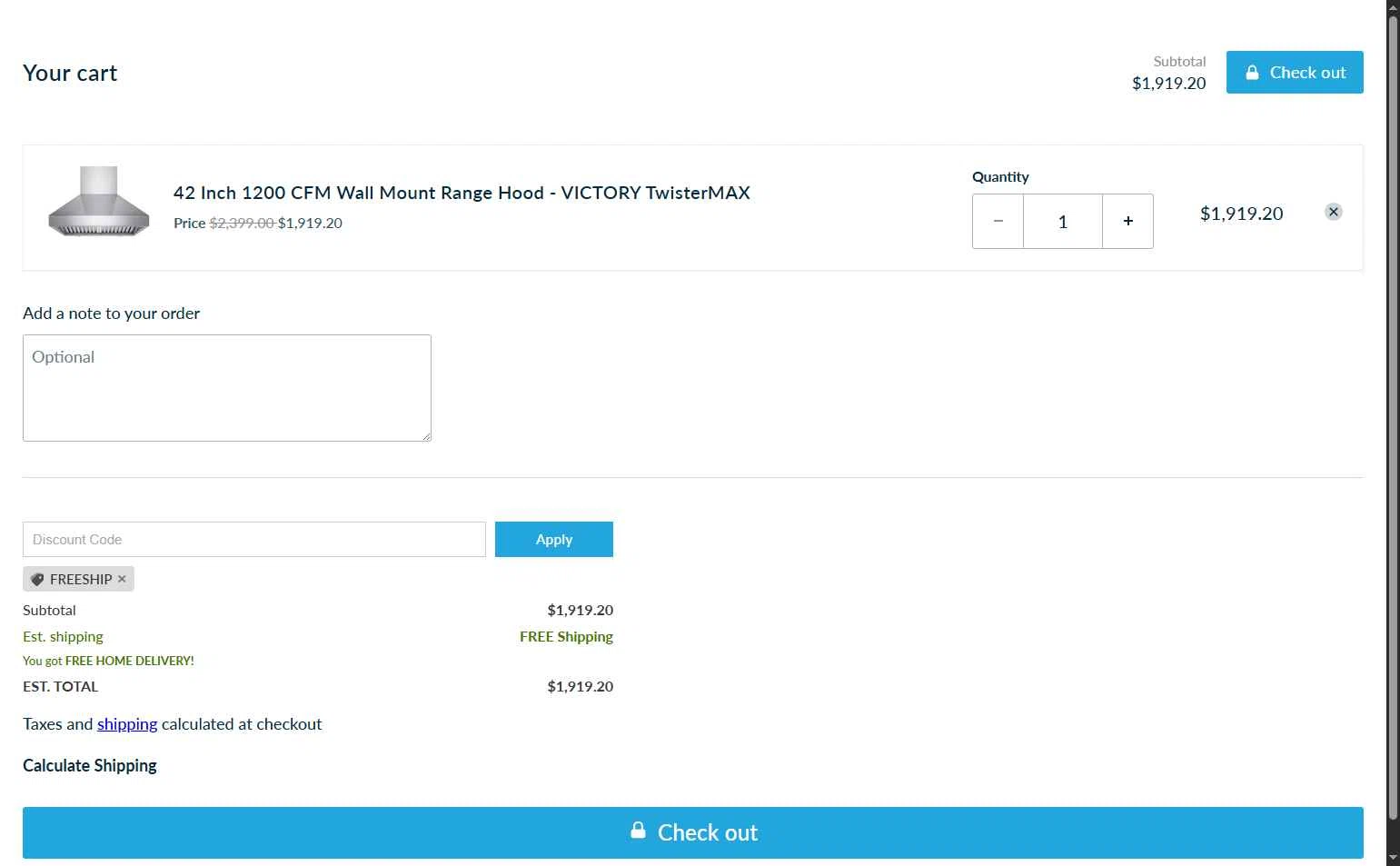Click the resize handle of the note box

(425, 436)
